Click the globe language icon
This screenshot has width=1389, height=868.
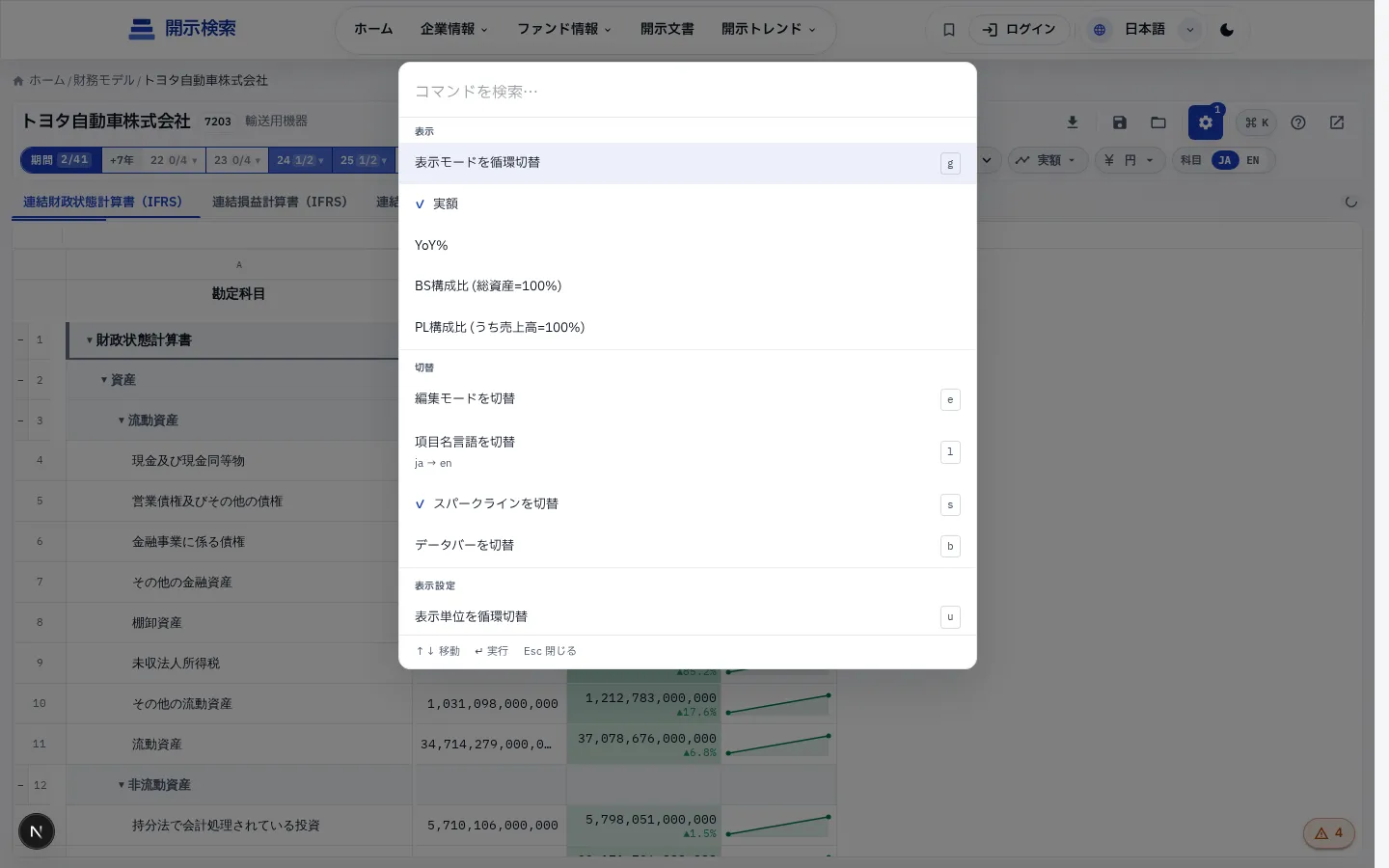pyautogui.click(x=1100, y=30)
